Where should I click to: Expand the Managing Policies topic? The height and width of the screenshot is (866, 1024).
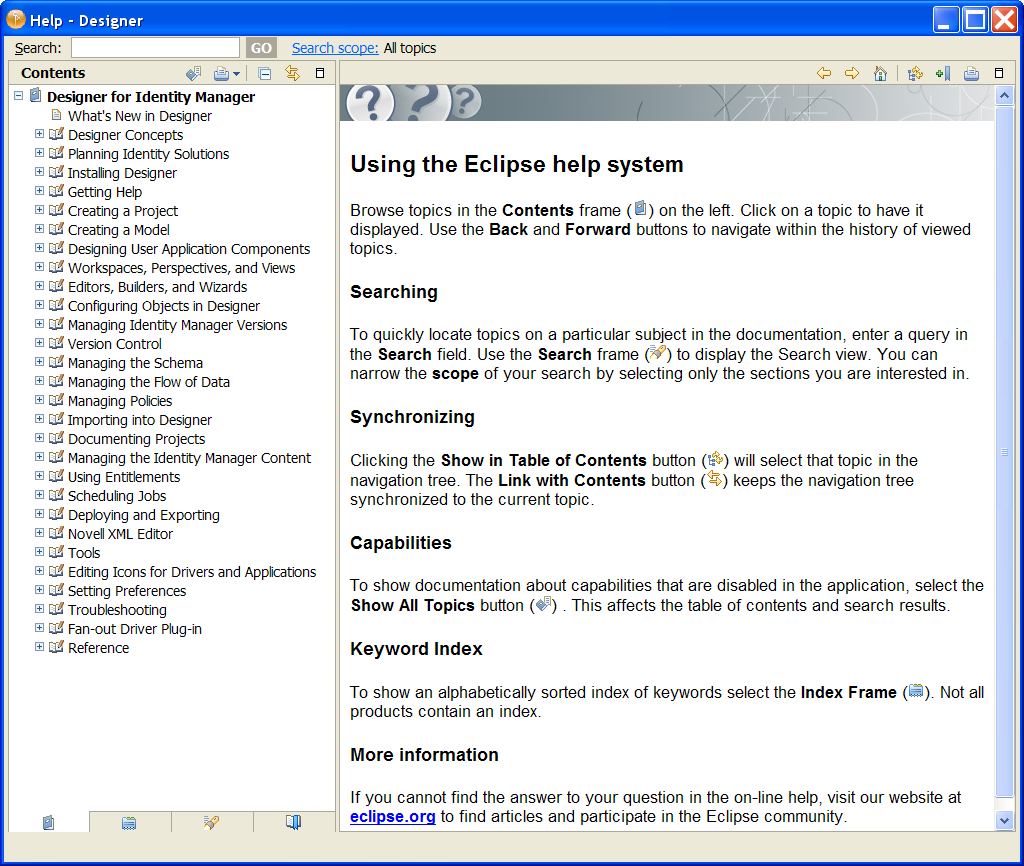(x=39, y=400)
